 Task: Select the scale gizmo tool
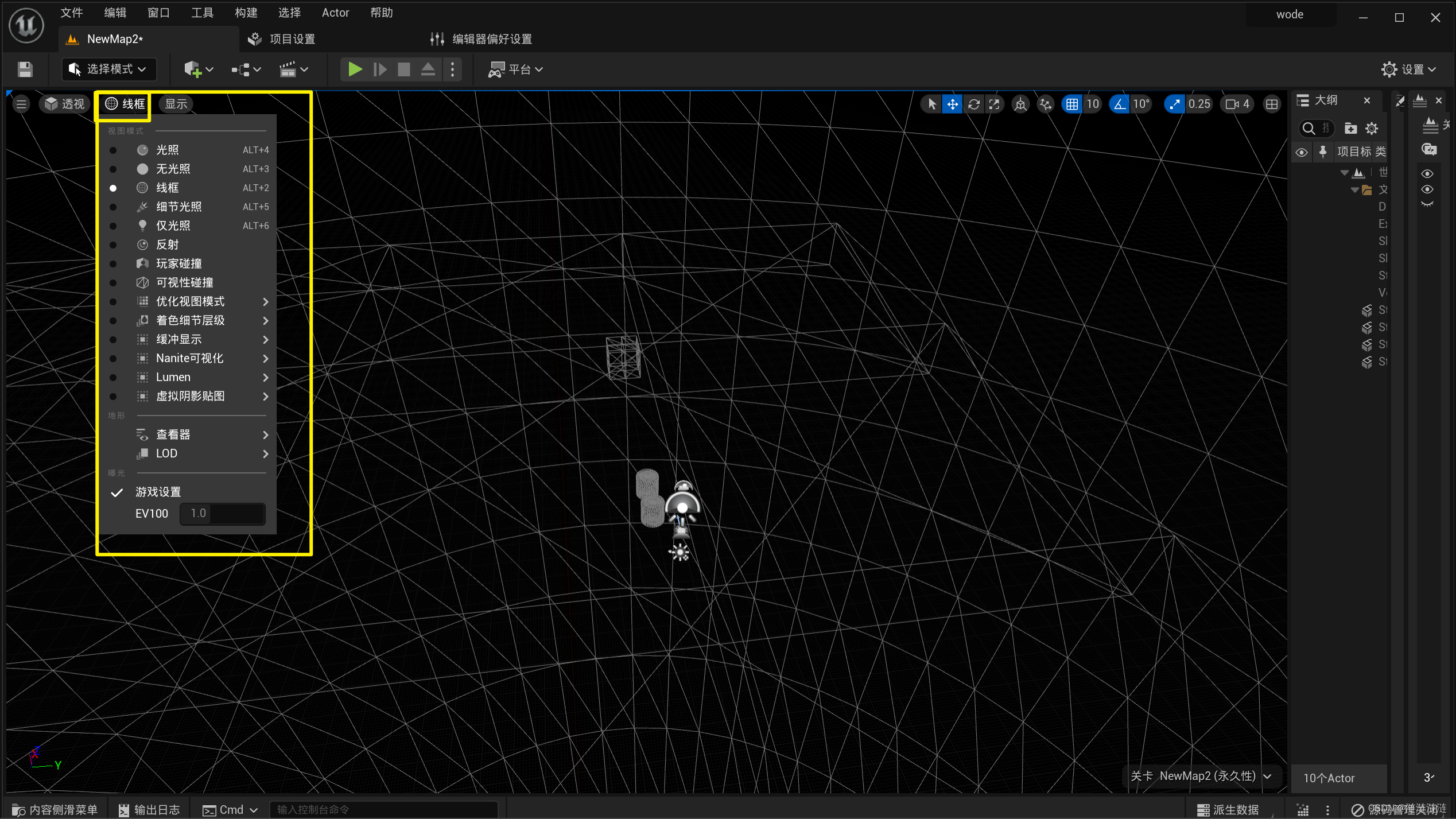coord(994,104)
